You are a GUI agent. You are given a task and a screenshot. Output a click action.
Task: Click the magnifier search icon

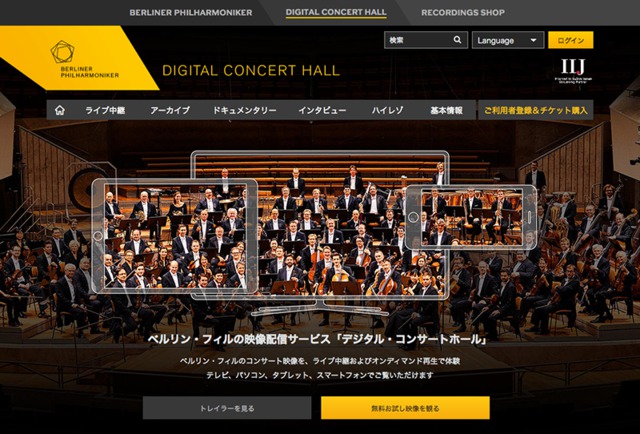pyautogui.click(x=457, y=40)
